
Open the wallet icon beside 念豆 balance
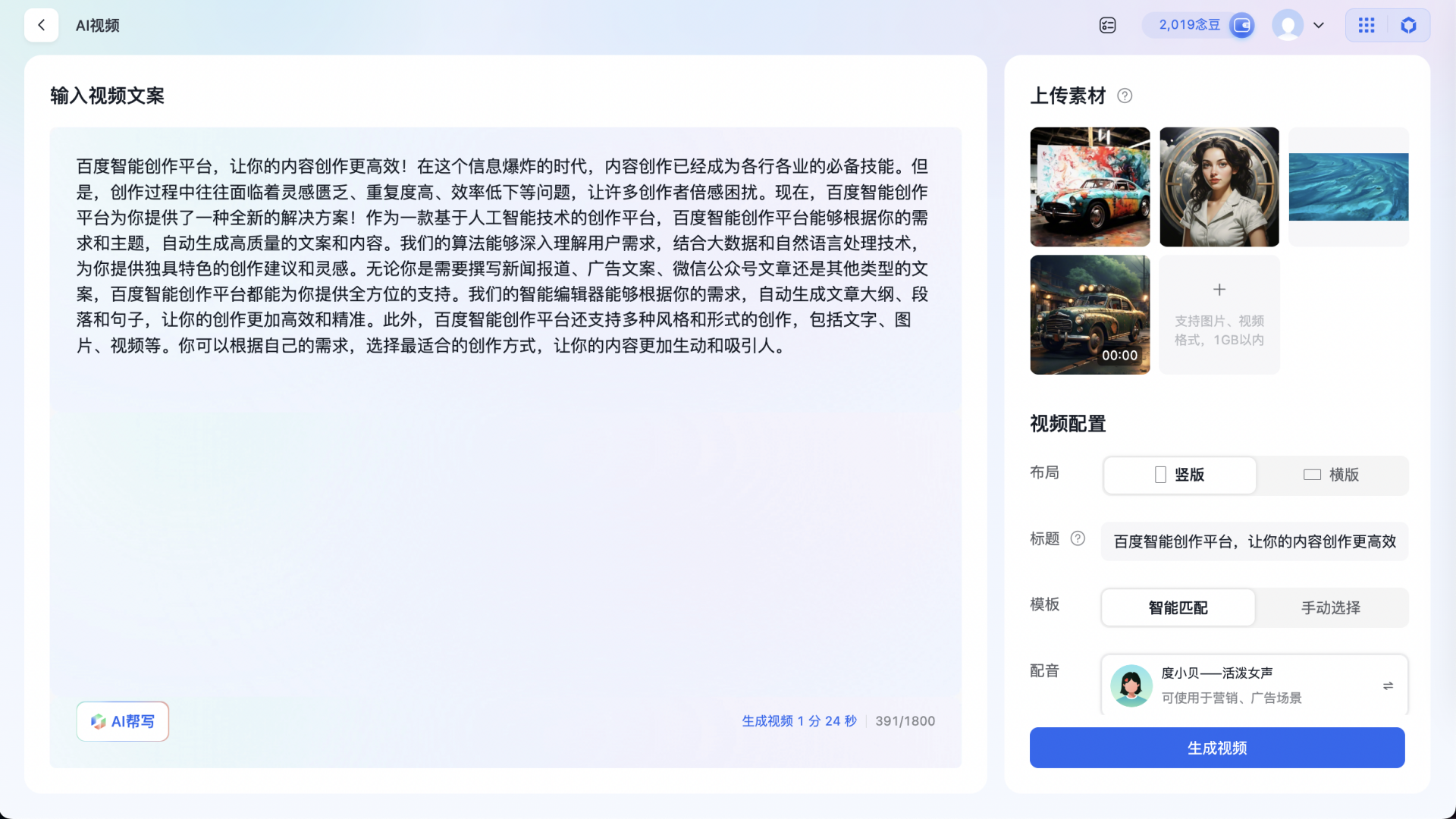[1242, 24]
